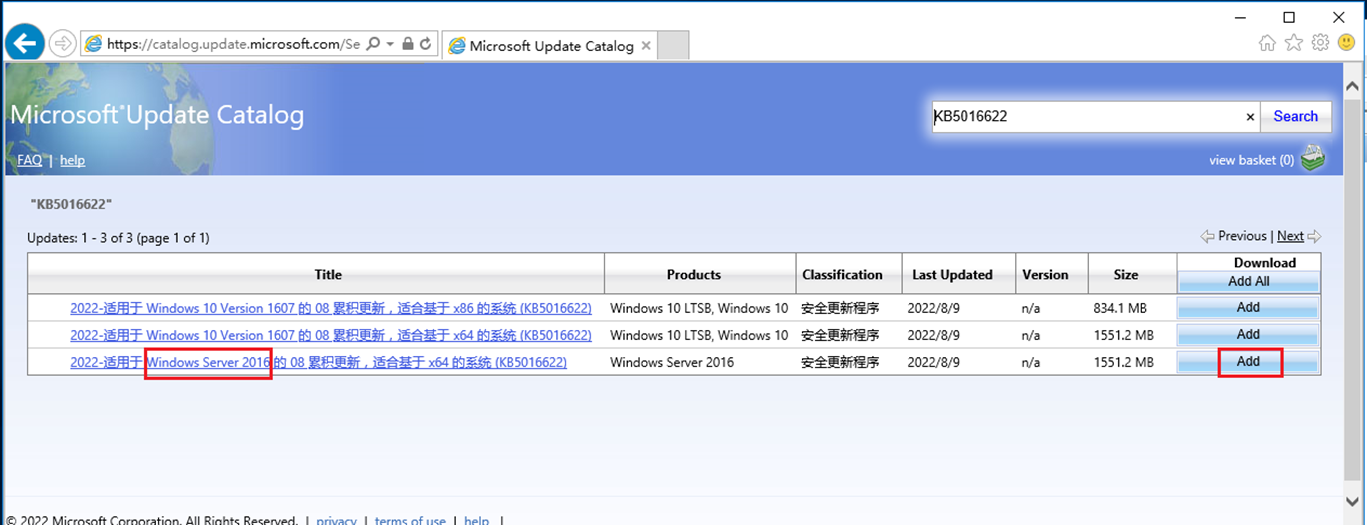This screenshot has height=525, width=1367.
Task: Open Favorites star icon
Action: click(1294, 43)
